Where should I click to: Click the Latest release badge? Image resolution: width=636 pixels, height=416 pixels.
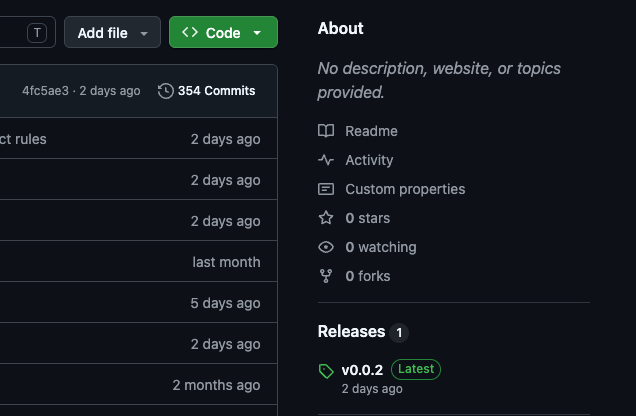(x=416, y=369)
